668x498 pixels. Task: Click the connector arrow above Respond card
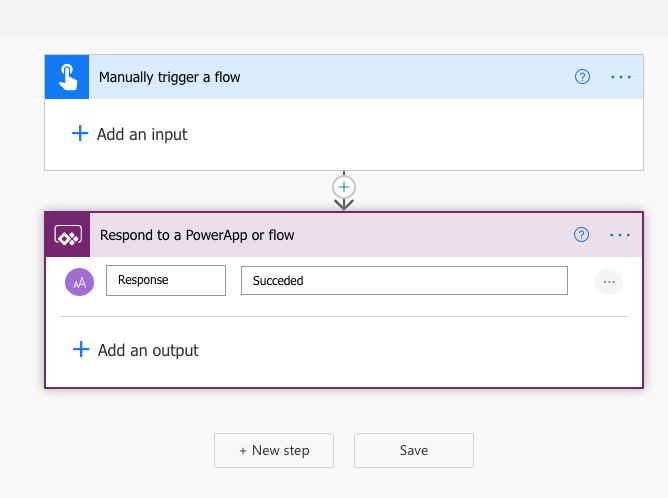pos(344,204)
